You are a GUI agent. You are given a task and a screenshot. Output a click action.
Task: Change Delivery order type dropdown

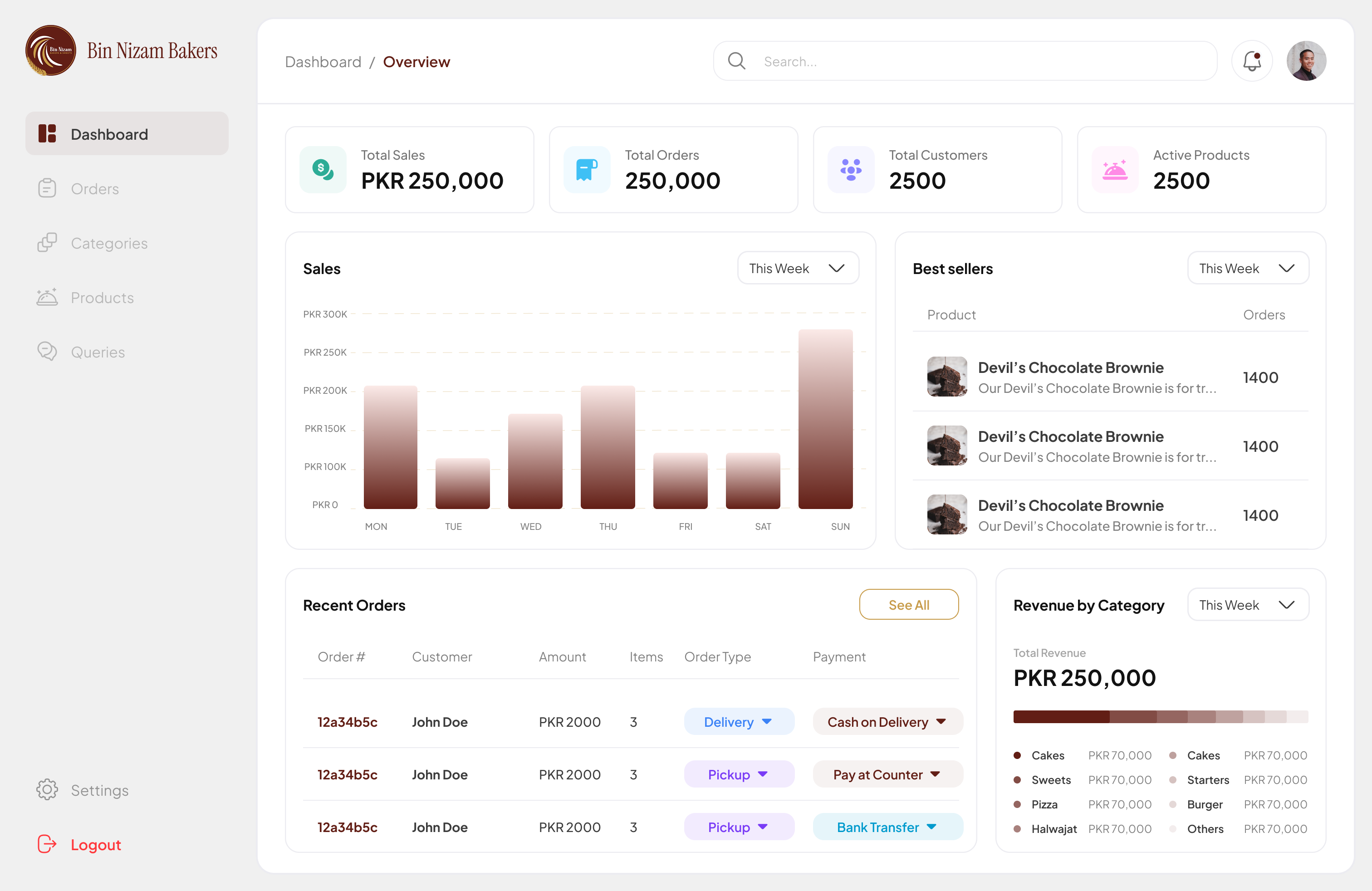click(739, 722)
